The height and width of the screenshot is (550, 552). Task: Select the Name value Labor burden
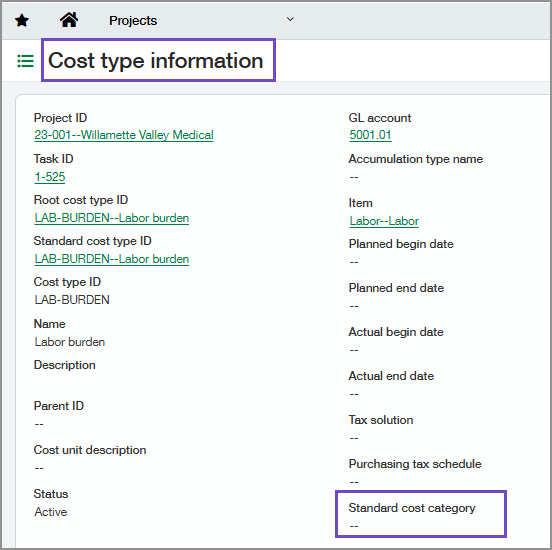pos(70,342)
